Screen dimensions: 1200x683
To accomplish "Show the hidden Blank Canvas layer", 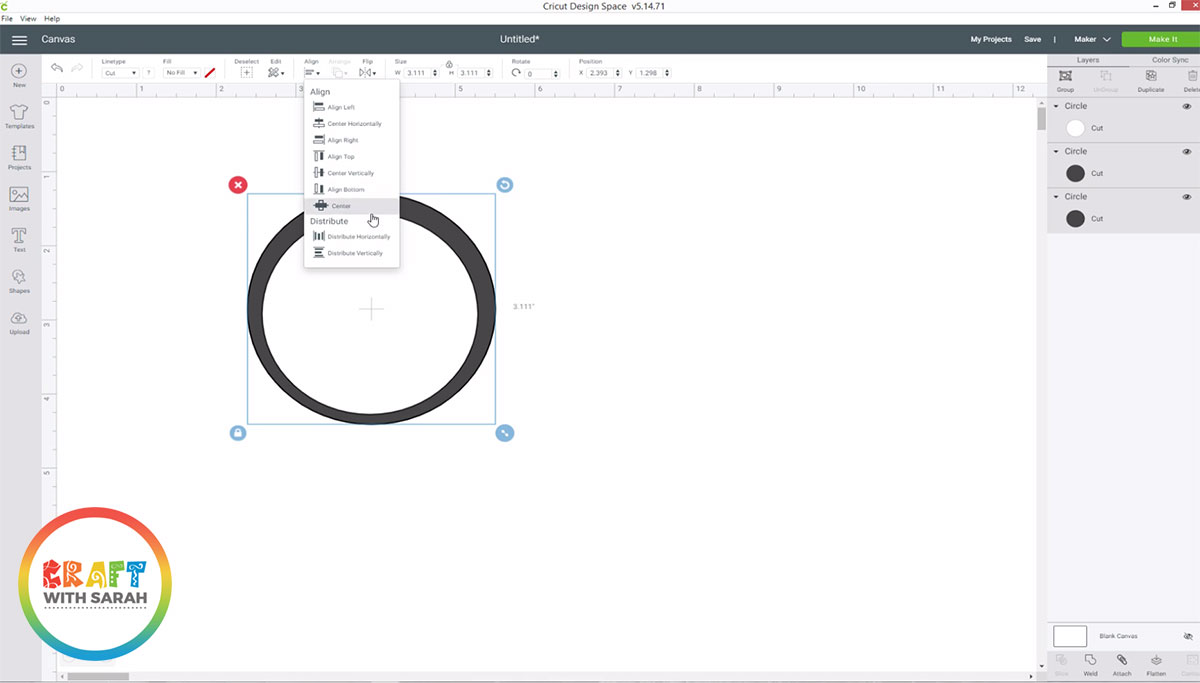I will click(1188, 636).
